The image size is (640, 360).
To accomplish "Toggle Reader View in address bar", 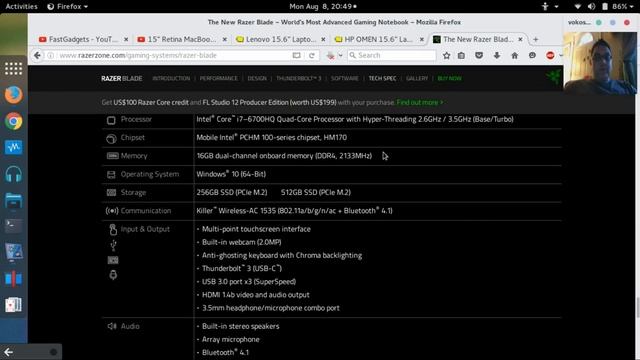I will [297, 55].
